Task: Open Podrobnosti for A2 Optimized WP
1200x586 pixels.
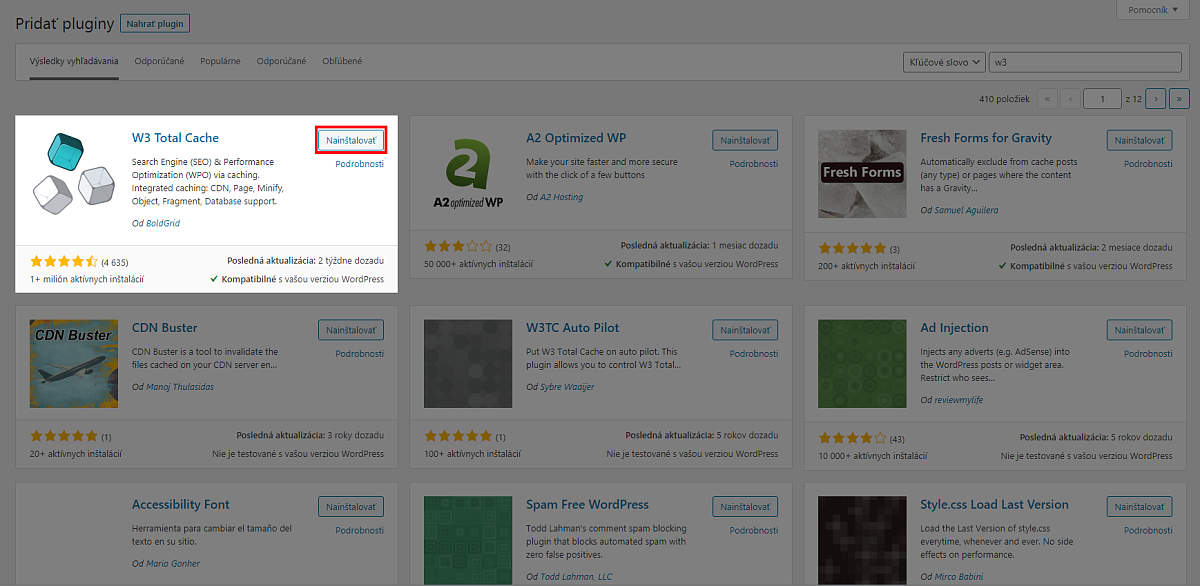Action: tap(754, 164)
